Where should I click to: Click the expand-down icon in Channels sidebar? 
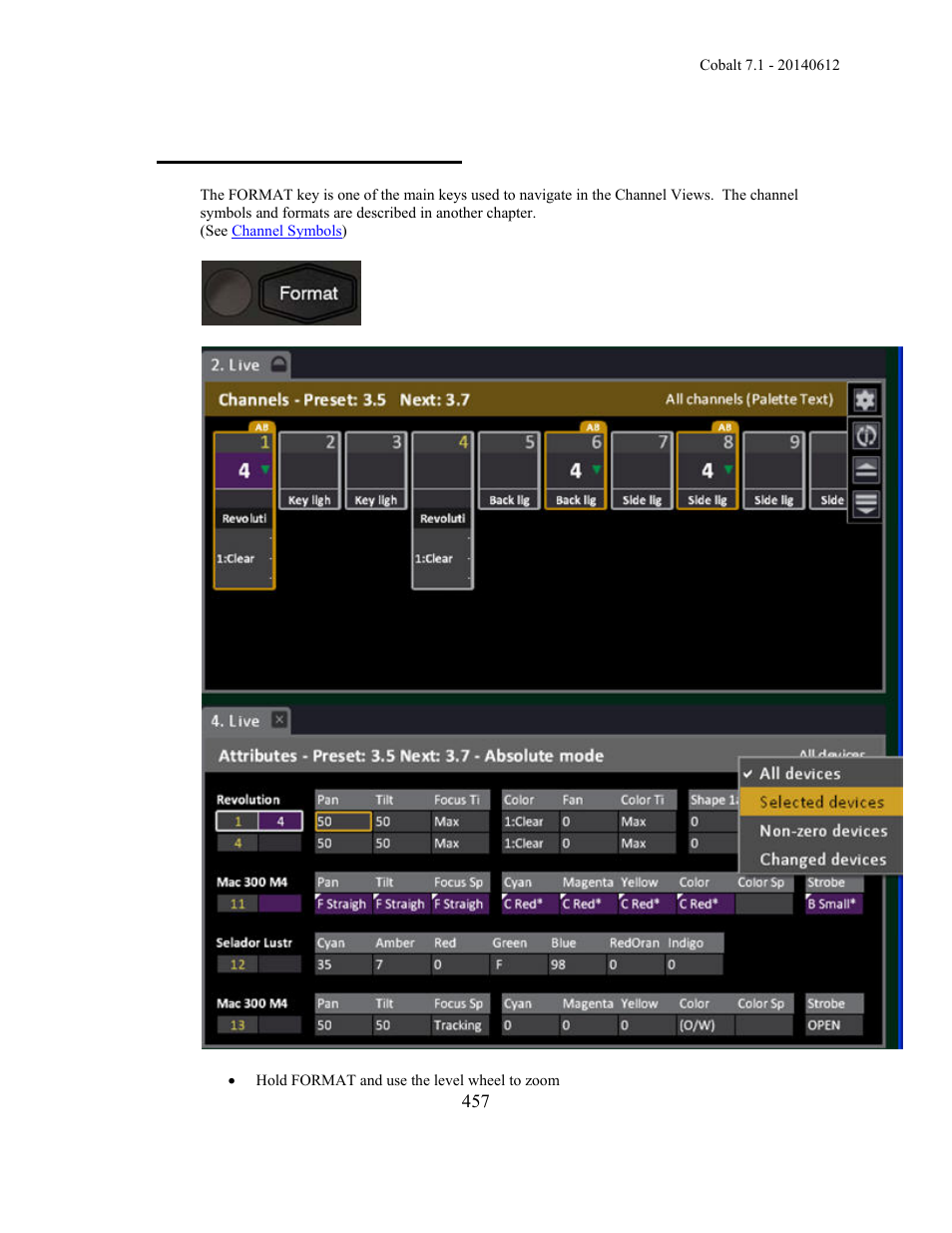tap(865, 503)
